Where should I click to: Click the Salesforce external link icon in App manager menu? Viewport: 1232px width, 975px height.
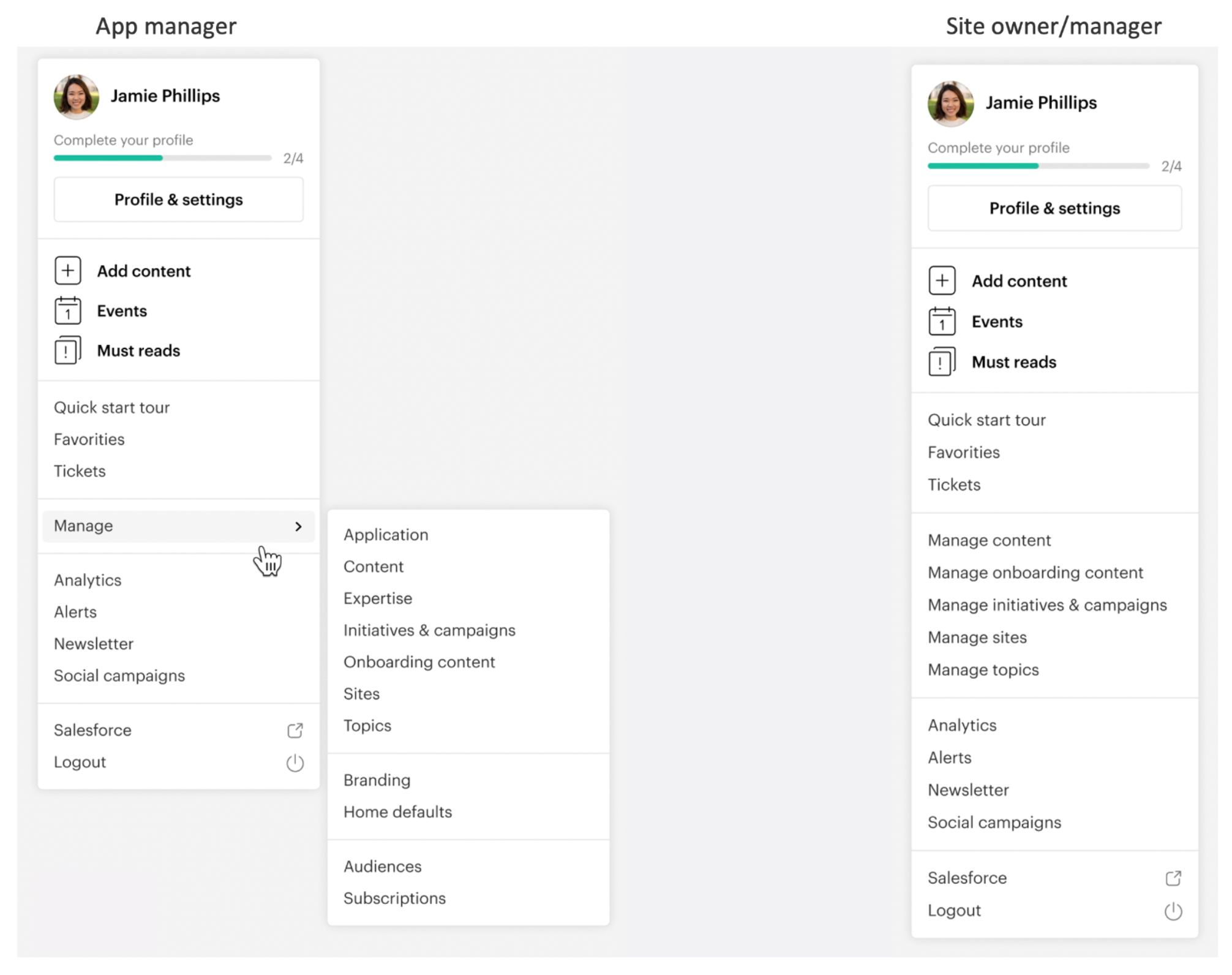pos(295,730)
